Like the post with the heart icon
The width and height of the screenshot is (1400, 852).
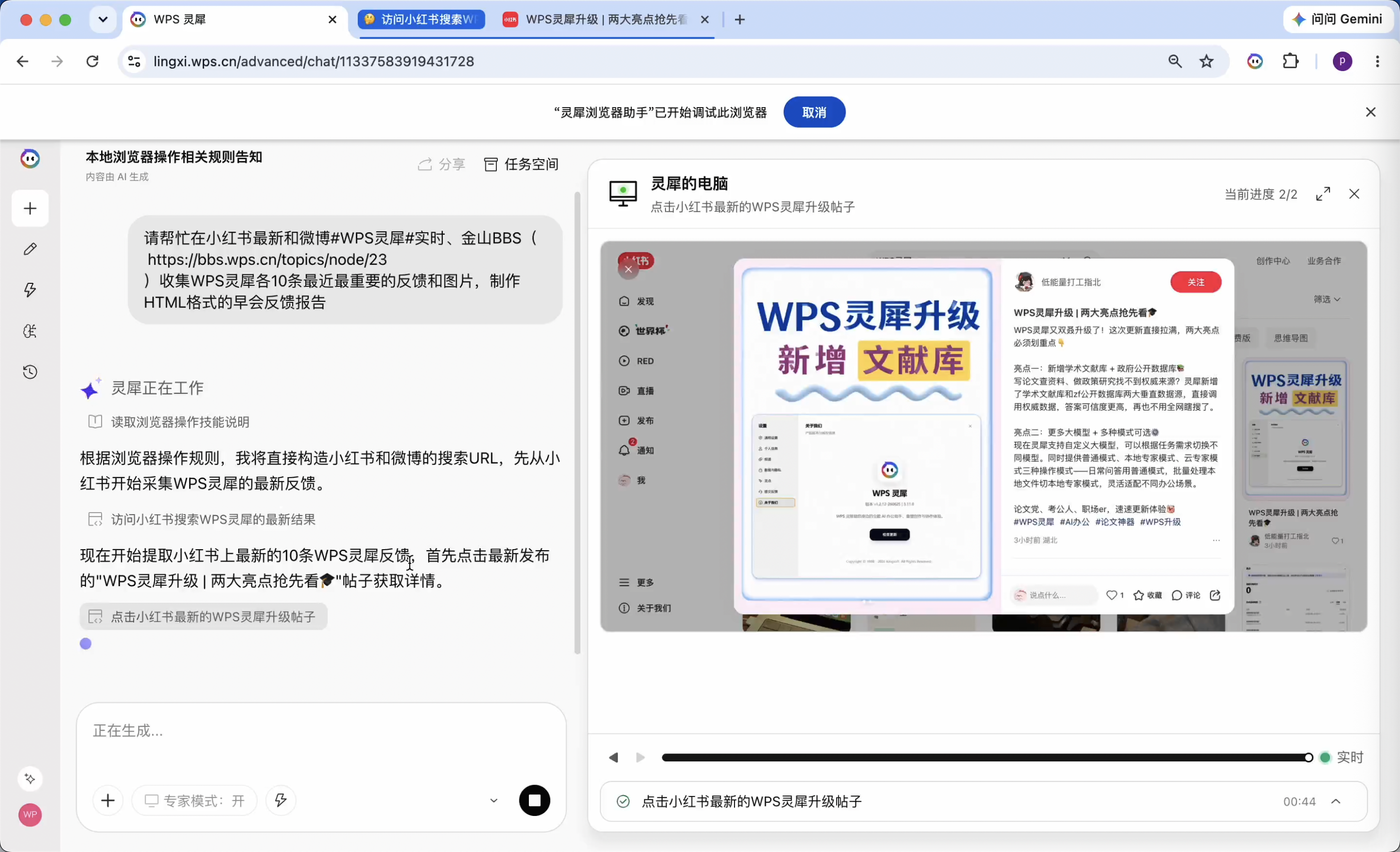click(1111, 595)
